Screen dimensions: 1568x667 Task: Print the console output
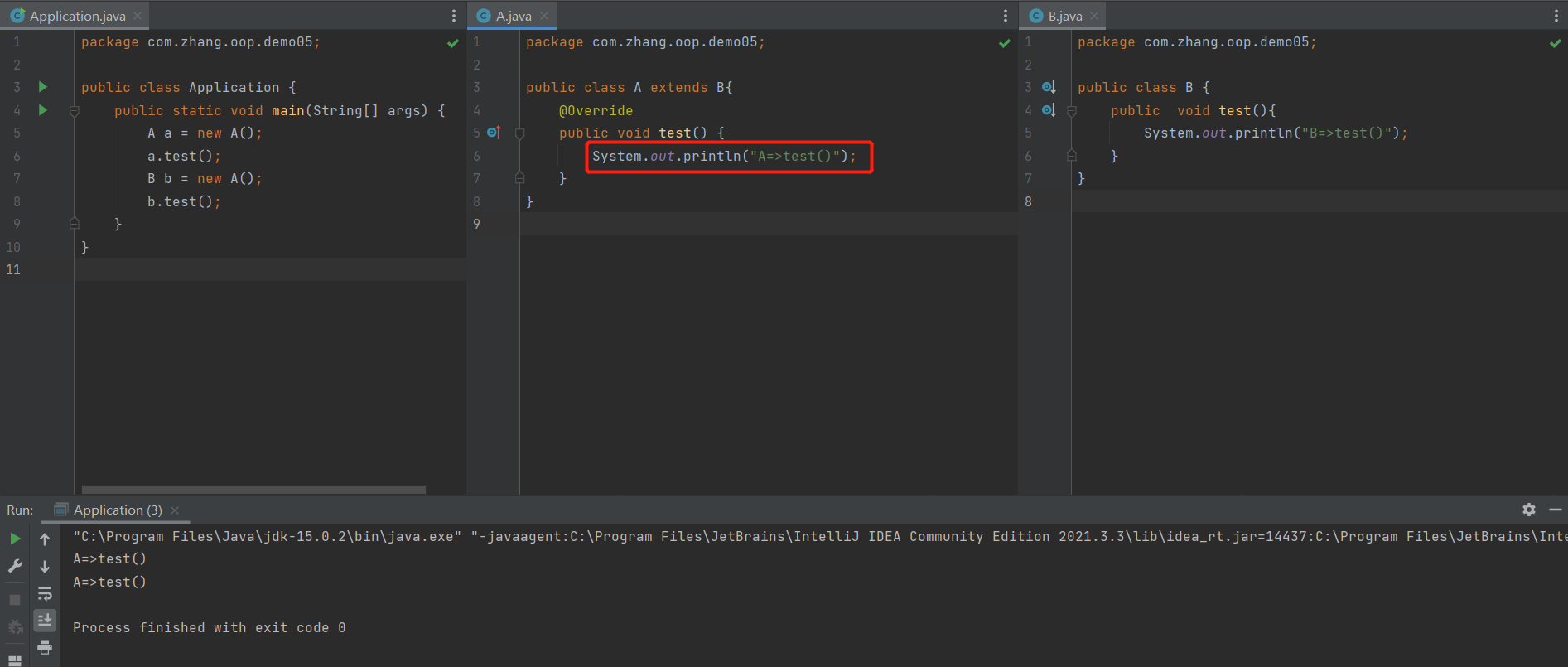45,647
